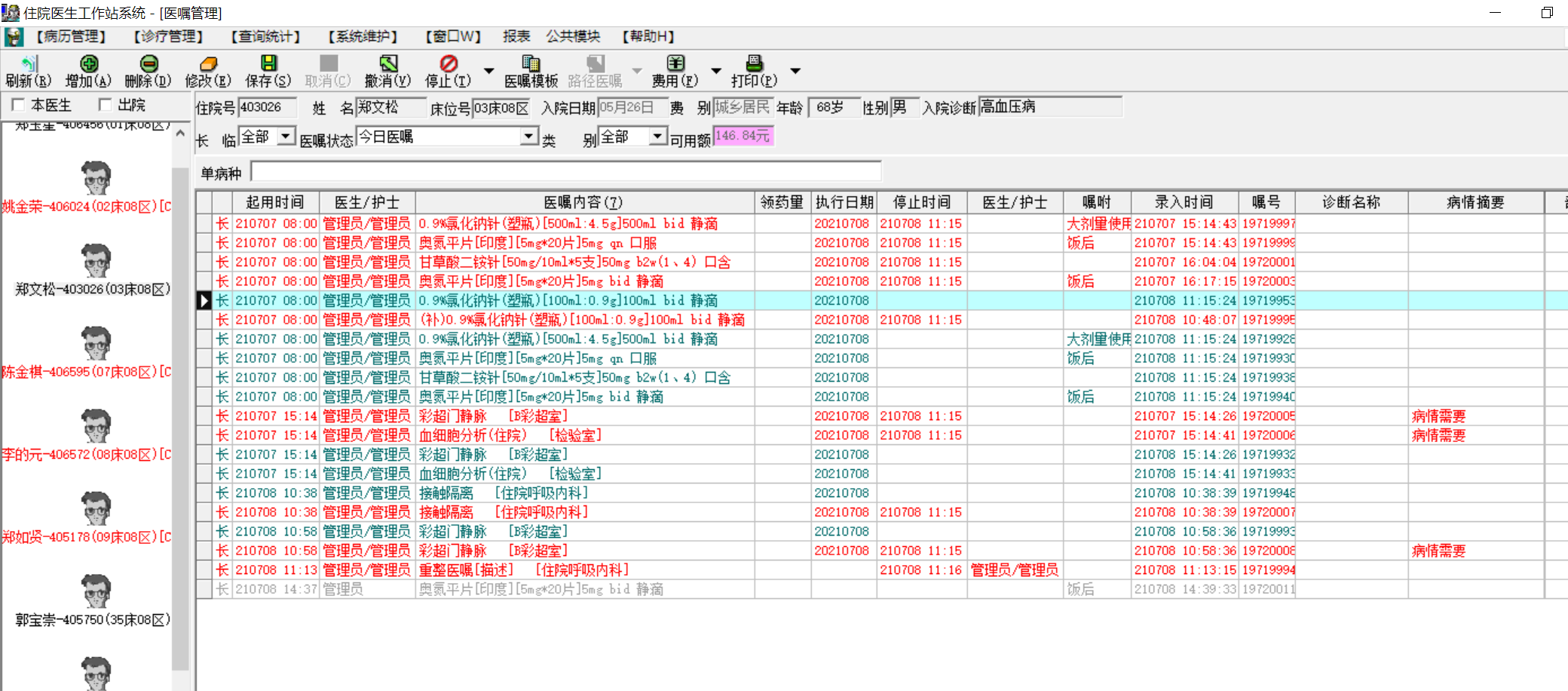Expand the arrow next to 打印(P)
Image resolution: width=1568 pixels, height=691 pixels.
coord(795,71)
